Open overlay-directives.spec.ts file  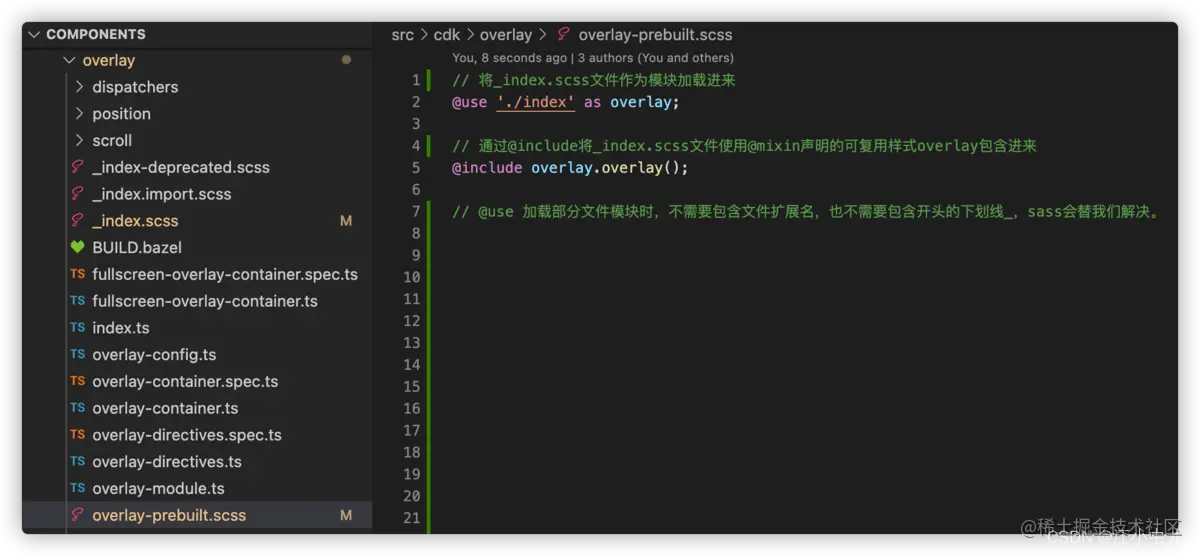click(187, 435)
